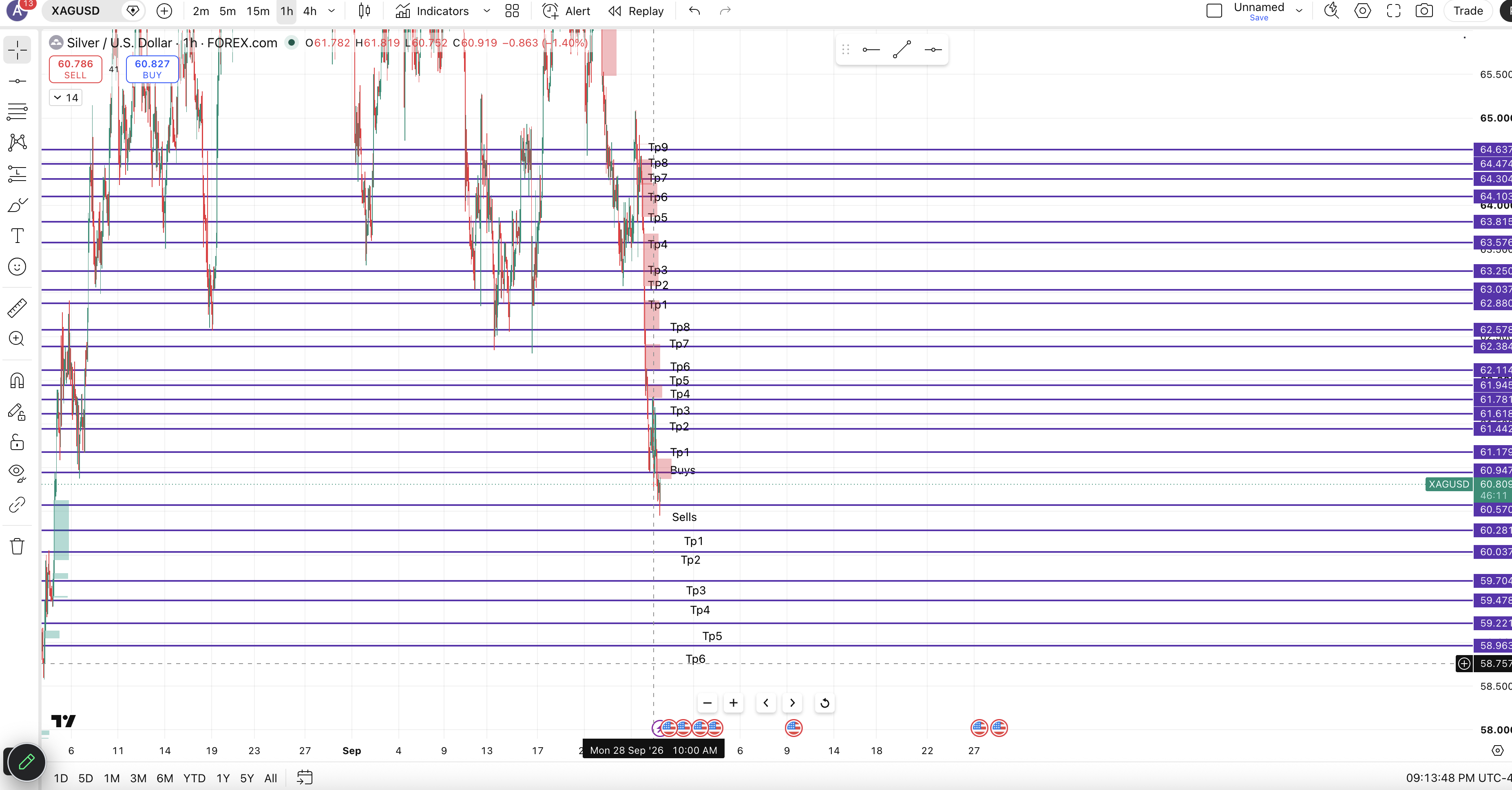The image size is (1512, 790).
Task: Take a chart snapshot with camera icon
Action: tap(1424, 11)
